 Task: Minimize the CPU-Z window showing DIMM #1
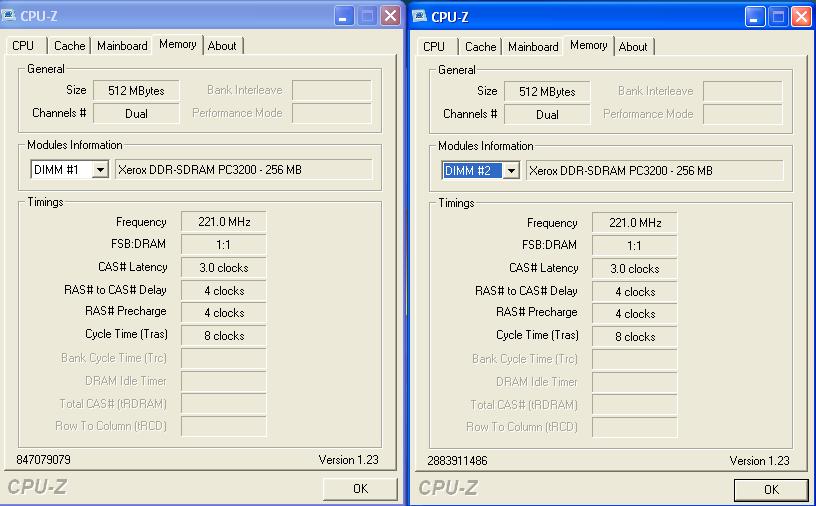(x=344, y=16)
